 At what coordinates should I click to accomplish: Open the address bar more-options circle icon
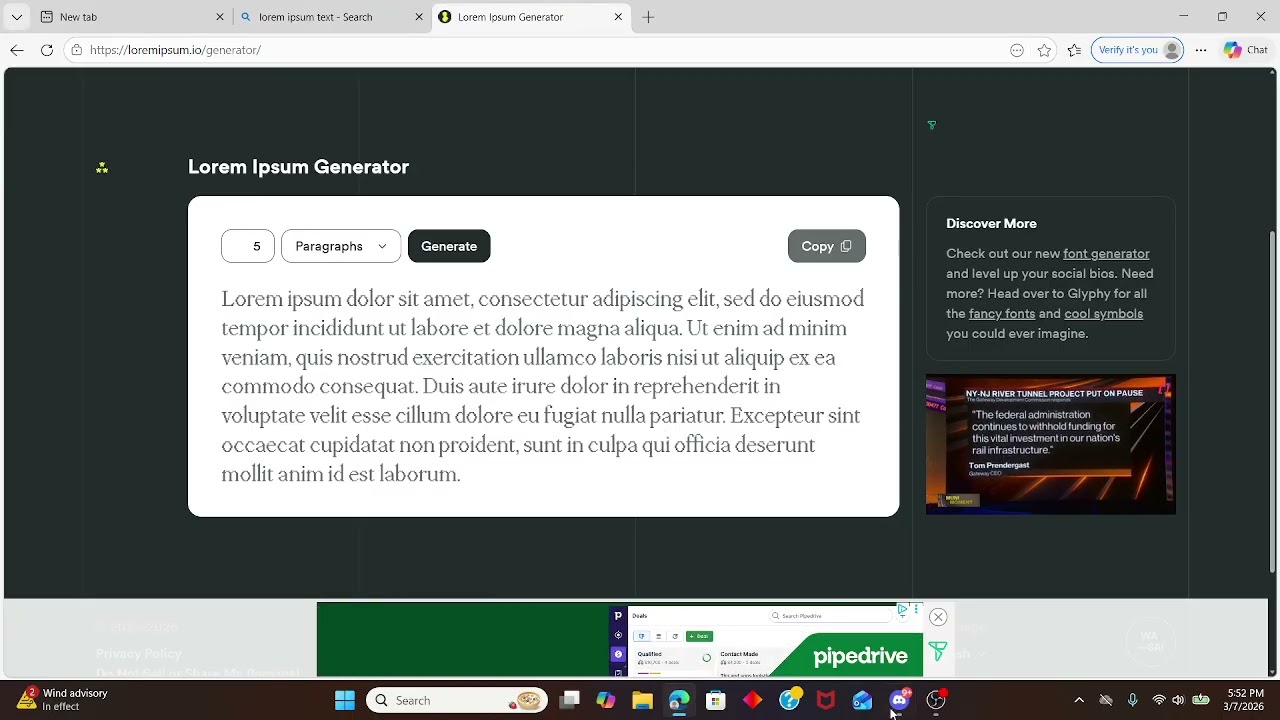click(x=1017, y=50)
